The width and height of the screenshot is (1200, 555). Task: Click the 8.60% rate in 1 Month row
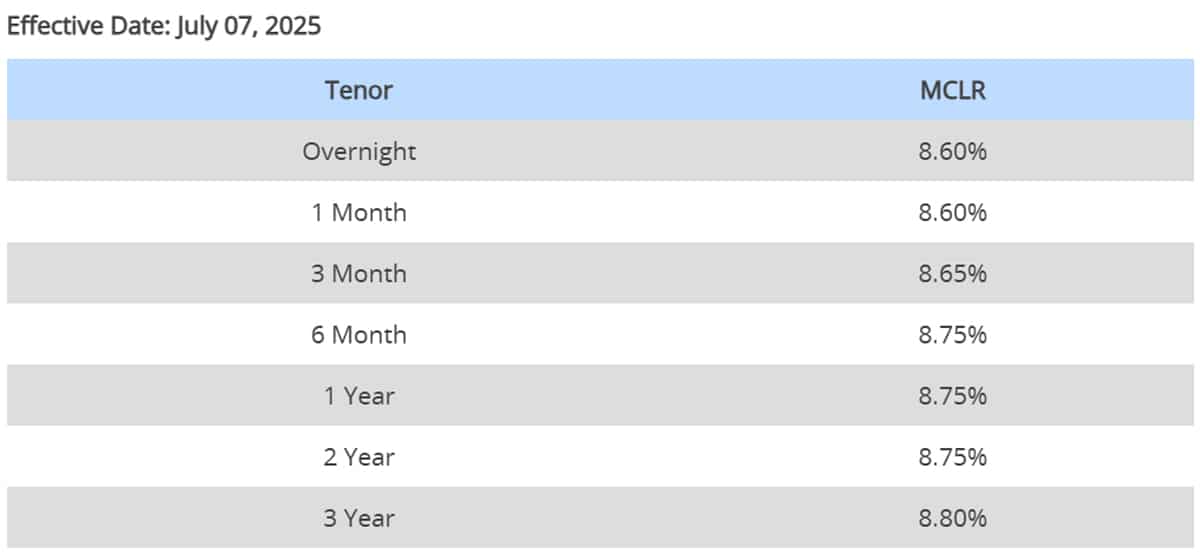click(x=953, y=213)
